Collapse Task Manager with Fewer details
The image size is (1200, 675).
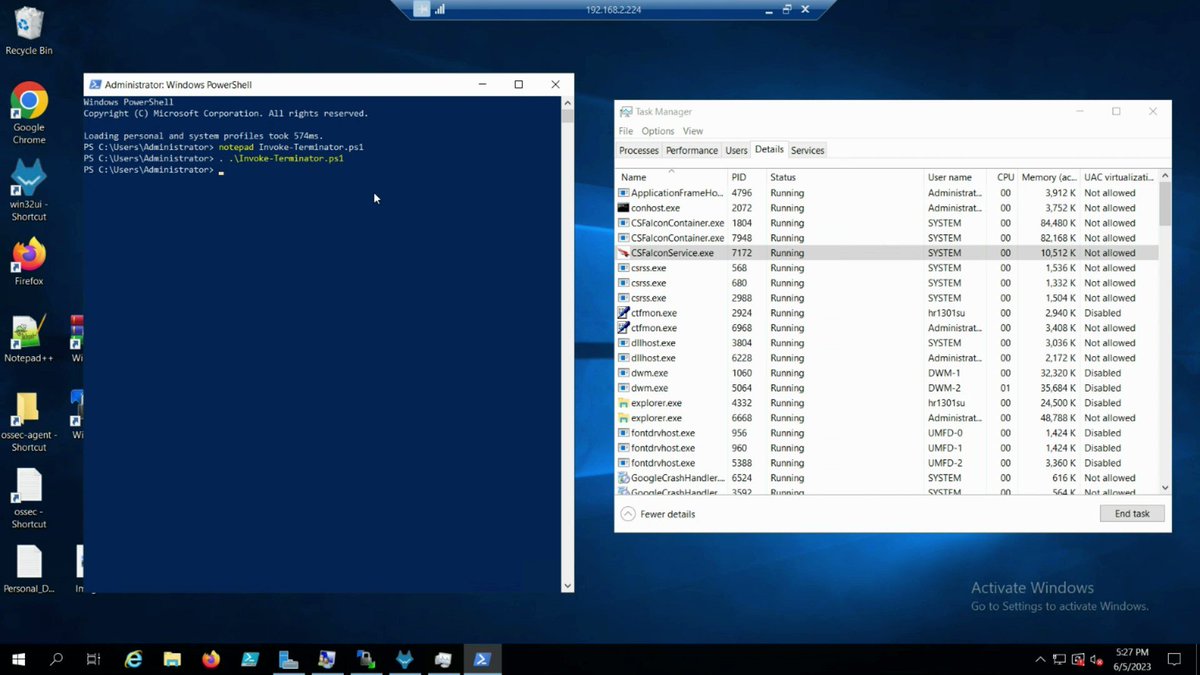click(x=658, y=514)
